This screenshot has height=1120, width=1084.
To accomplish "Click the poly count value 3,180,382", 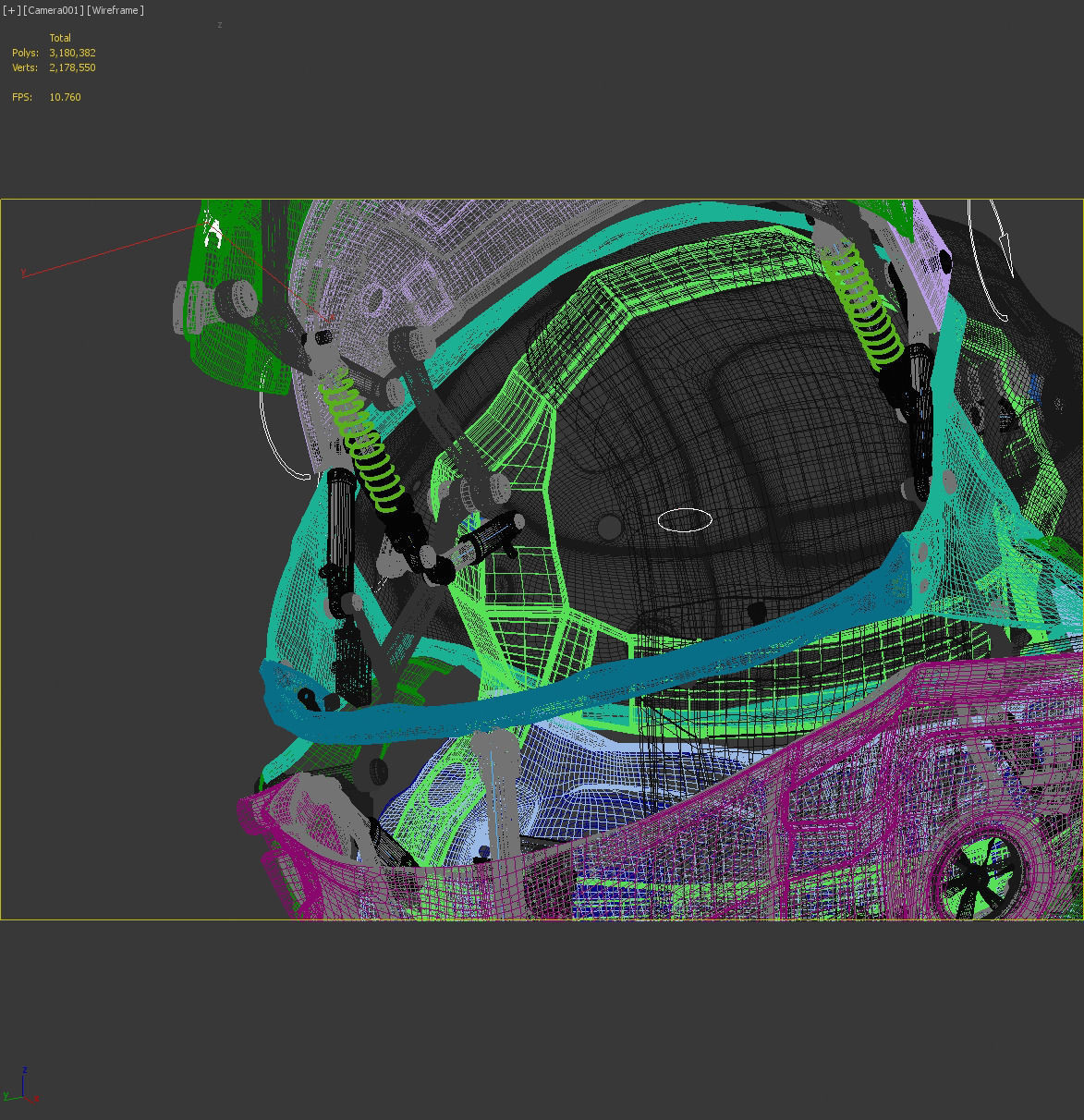I will click(x=73, y=53).
